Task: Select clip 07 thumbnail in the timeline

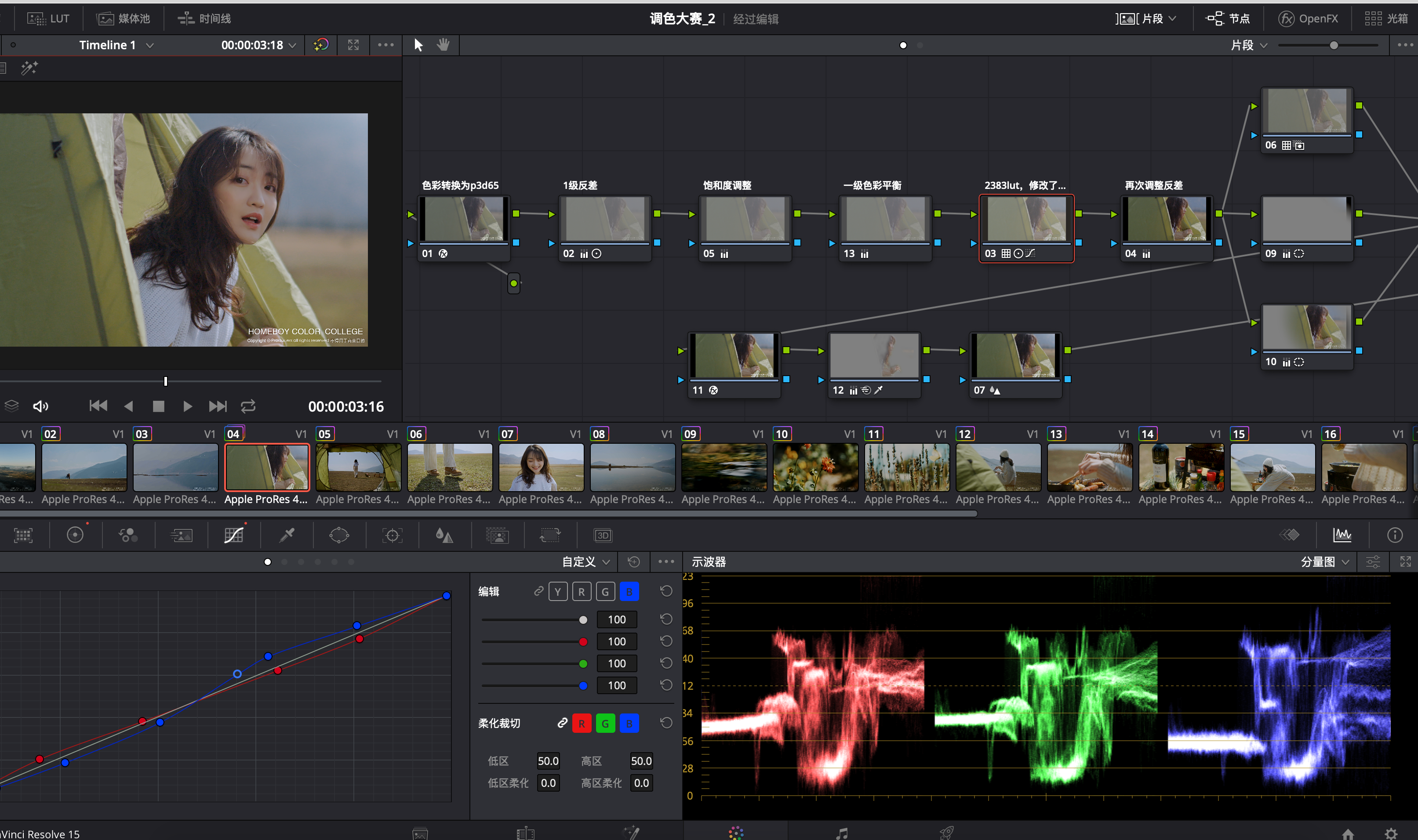Action: (541, 467)
